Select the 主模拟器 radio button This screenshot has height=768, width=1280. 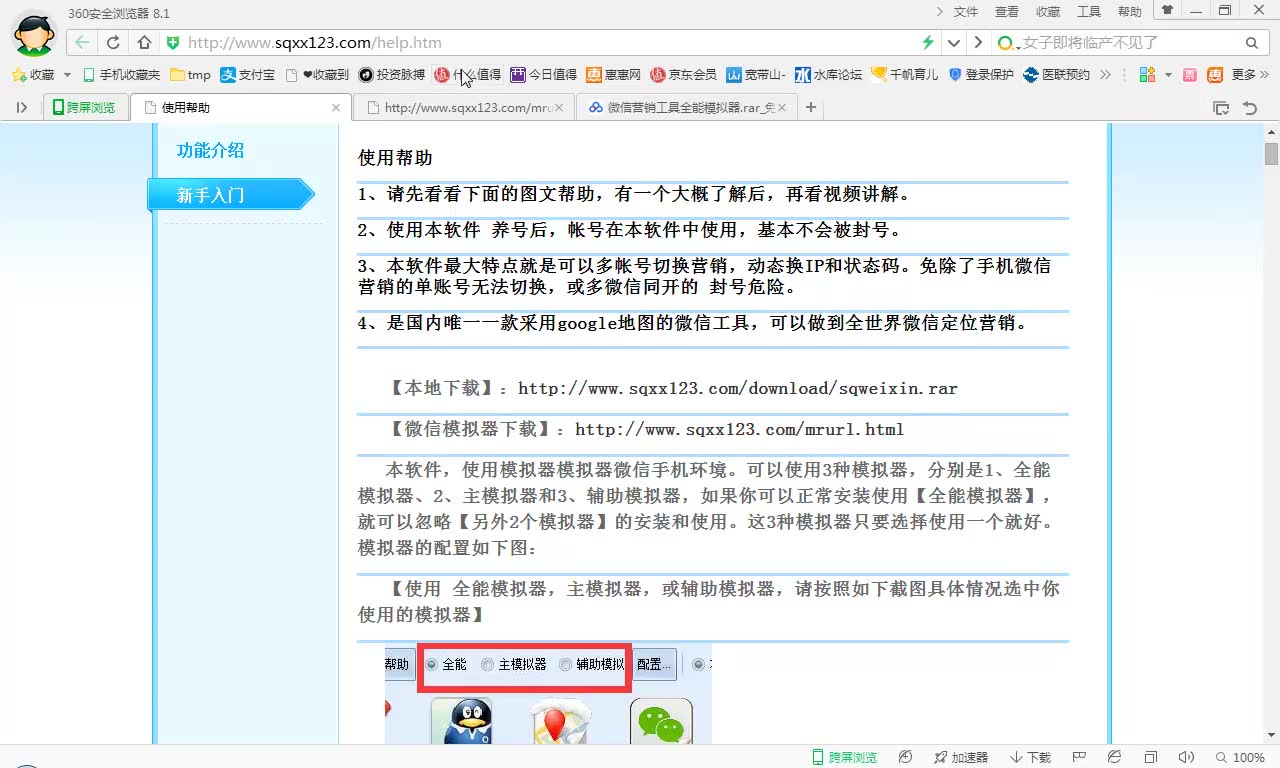487,664
